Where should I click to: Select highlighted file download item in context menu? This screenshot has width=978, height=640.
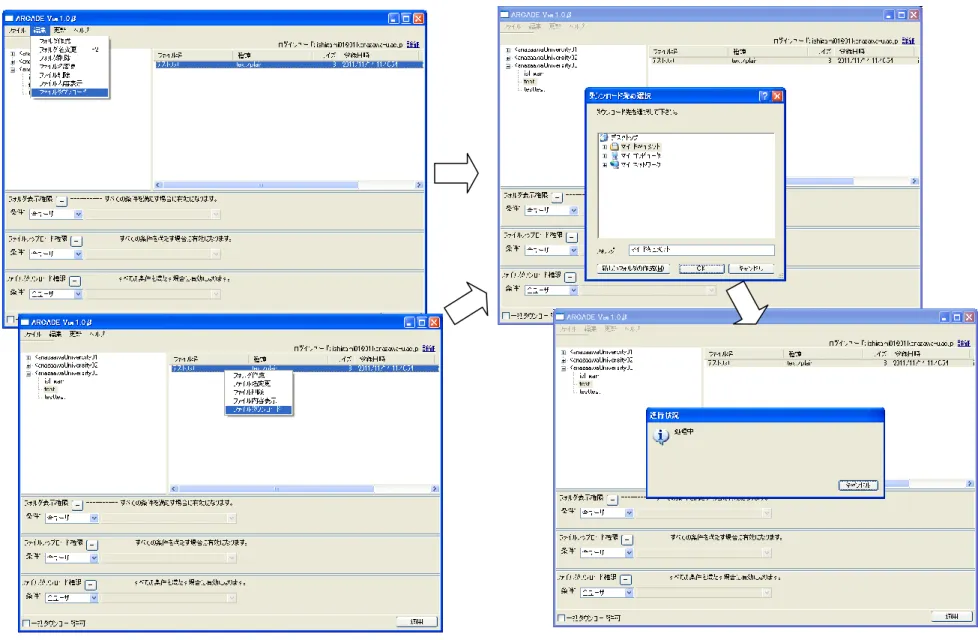coord(258,410)
